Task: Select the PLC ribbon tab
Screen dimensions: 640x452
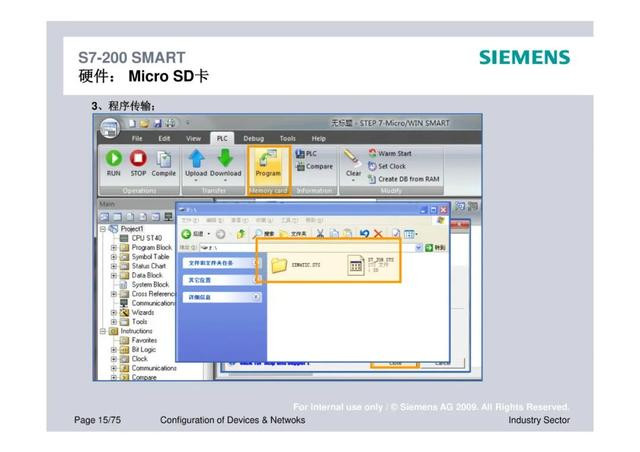Action: 222,138
